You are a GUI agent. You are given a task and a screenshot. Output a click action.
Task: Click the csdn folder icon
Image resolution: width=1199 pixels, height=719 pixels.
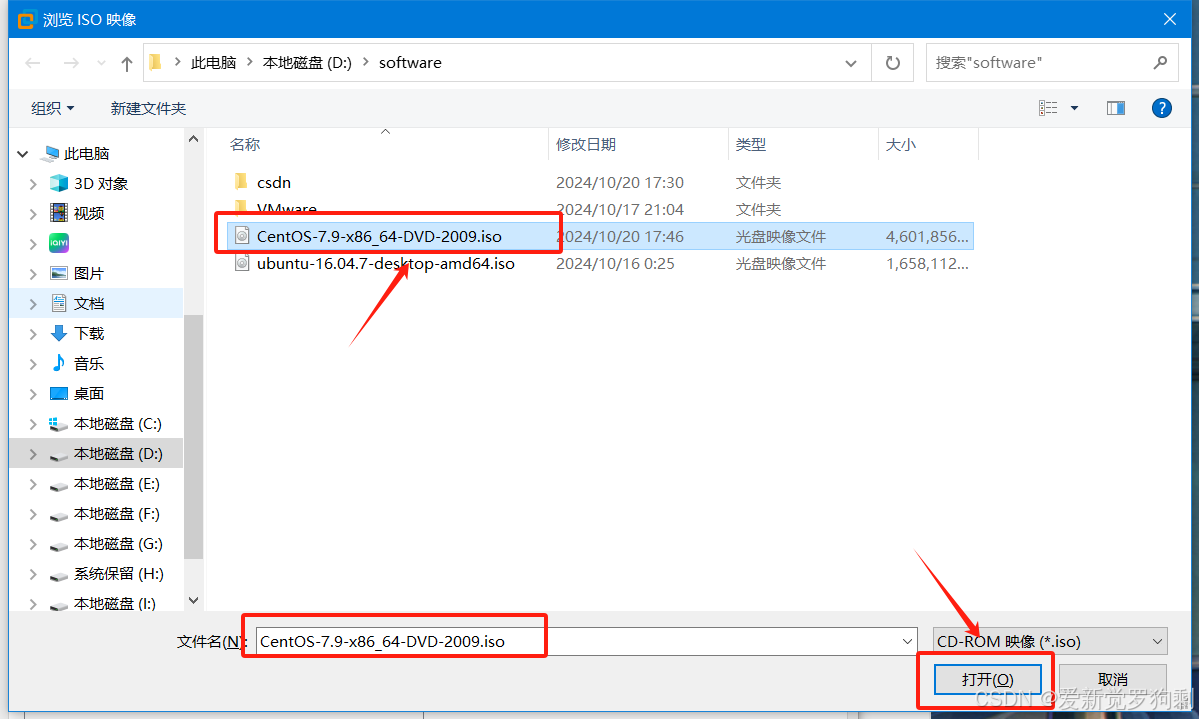[x=242, y=182]
